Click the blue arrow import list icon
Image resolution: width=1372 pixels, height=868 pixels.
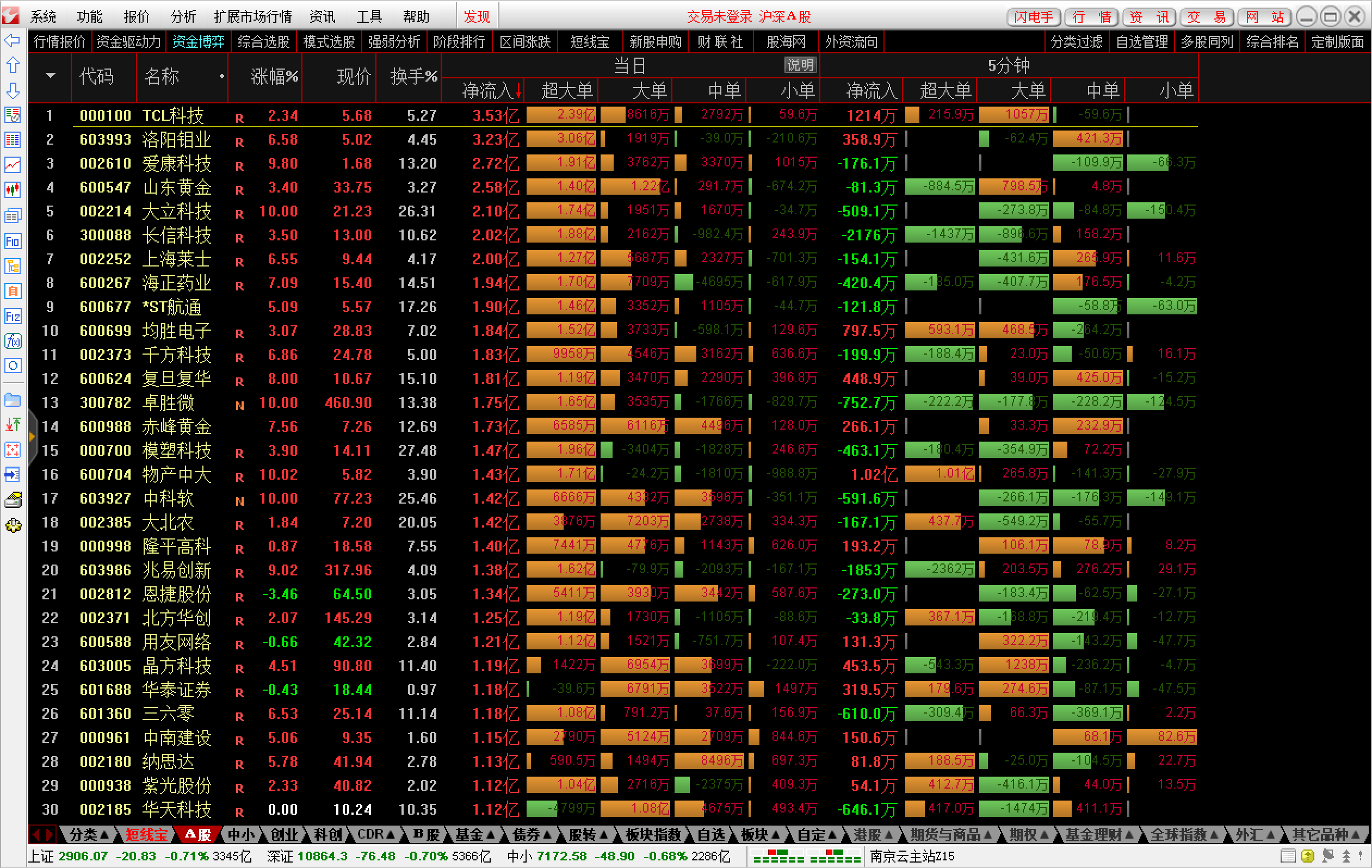(x=13, y=474)
